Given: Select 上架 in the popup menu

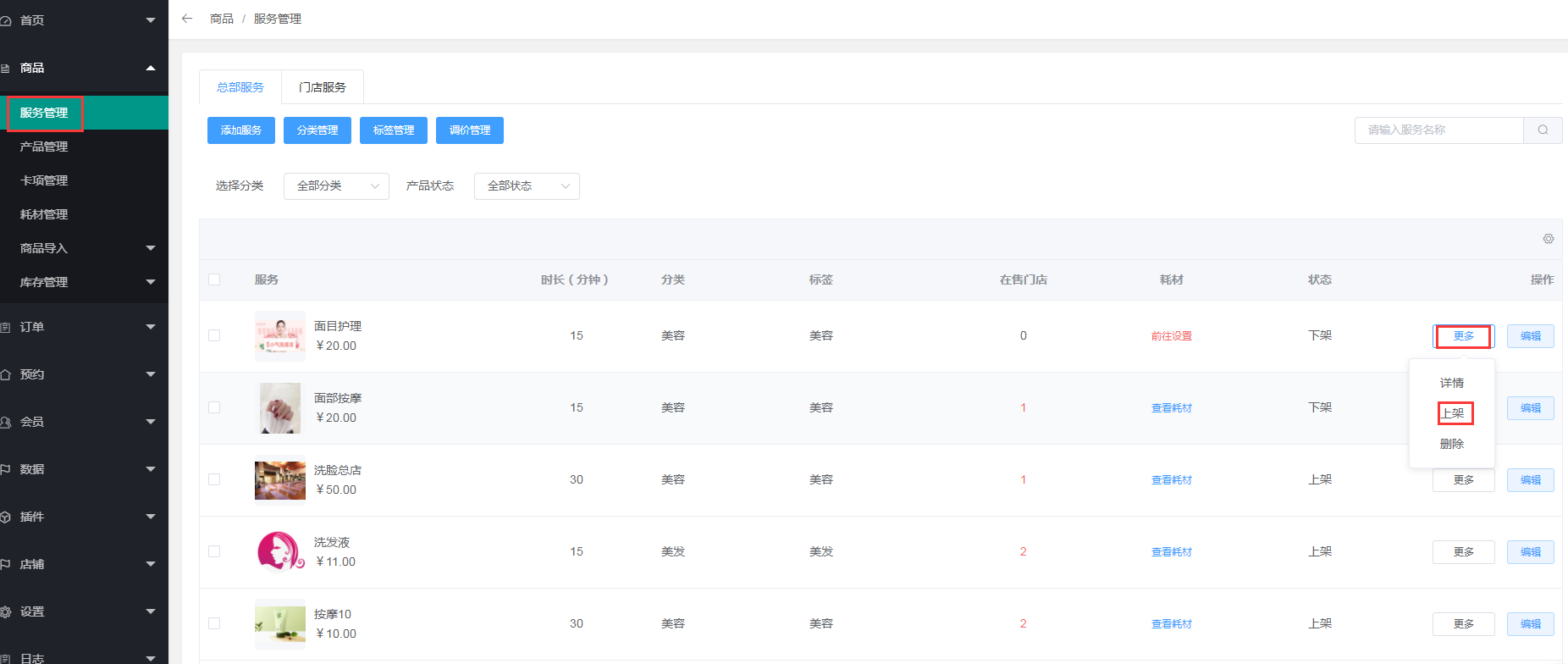Looking at the screenshot, I should (1452, 413).
